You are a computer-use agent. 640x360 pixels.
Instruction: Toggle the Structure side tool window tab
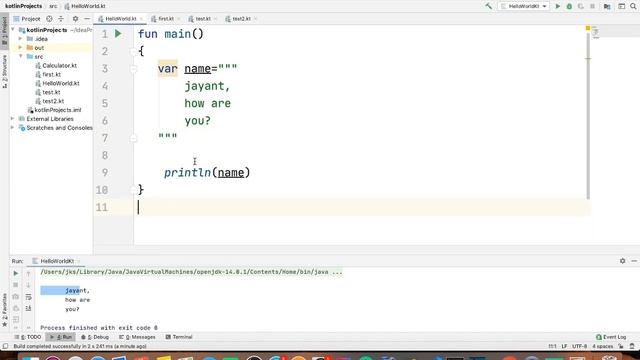pyautogui.click(x=4, y=71)
